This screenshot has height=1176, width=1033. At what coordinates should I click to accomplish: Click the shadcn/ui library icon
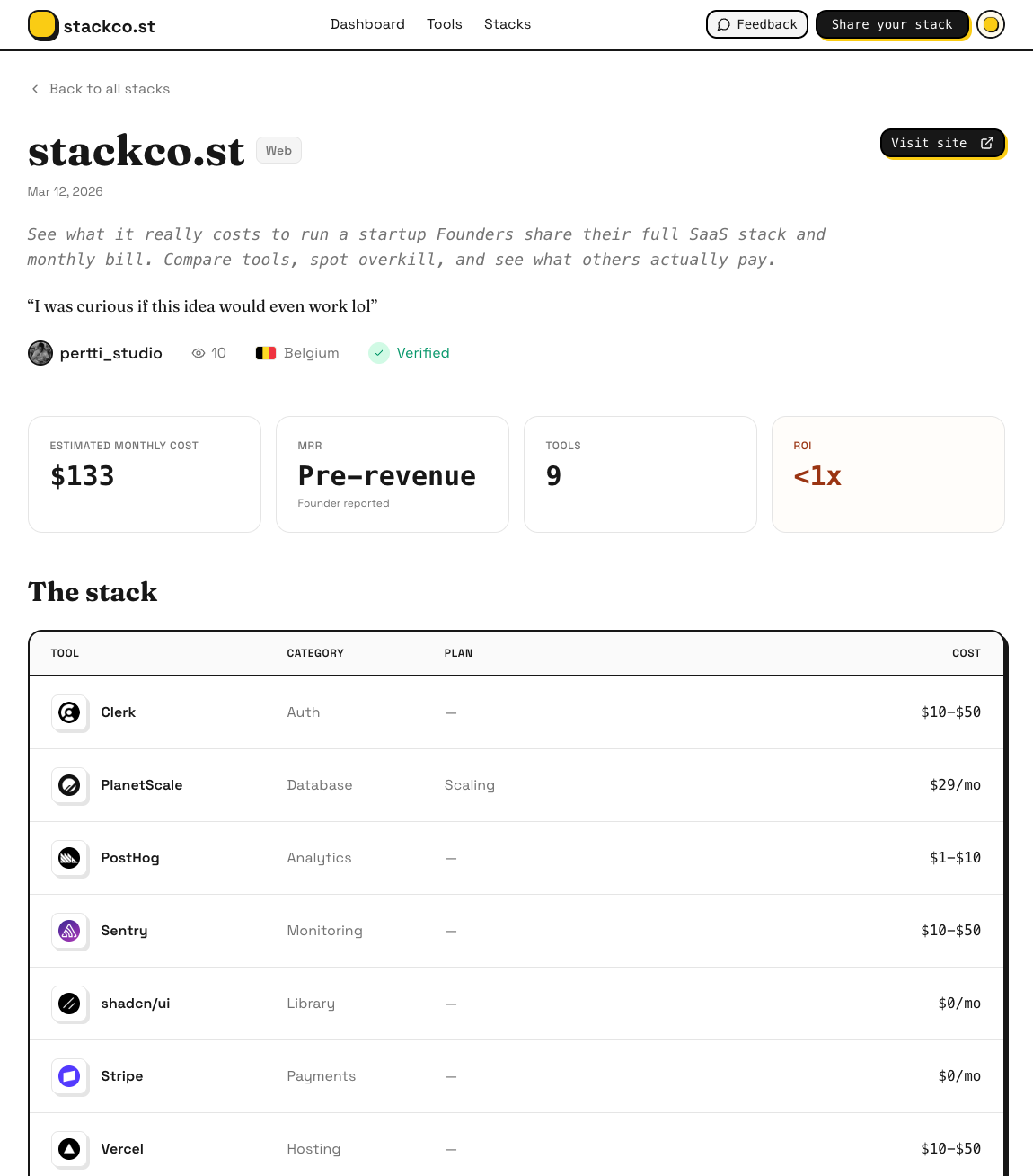tap(69, 1004)
